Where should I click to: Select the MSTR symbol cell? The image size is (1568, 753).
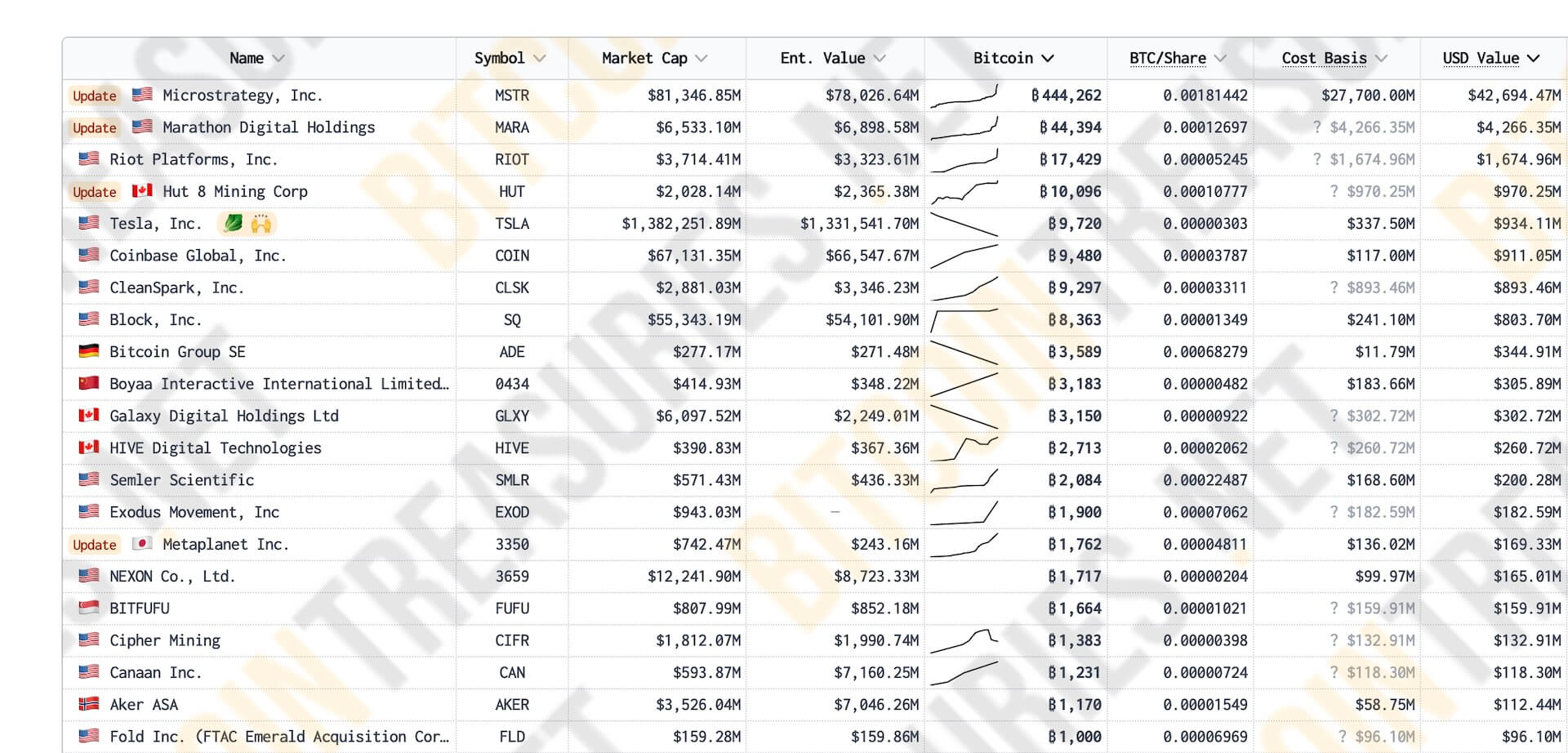[x=512, y=96]
